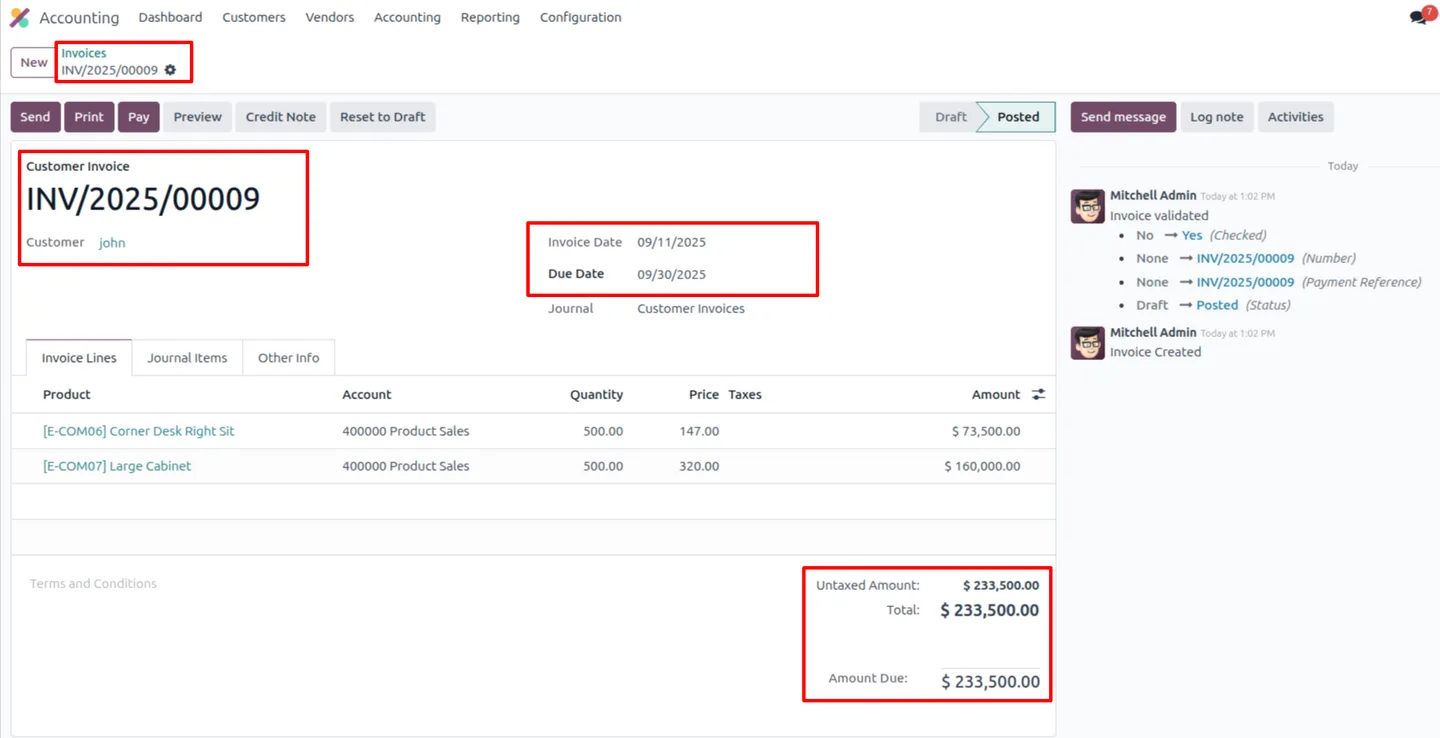Click the amount $ 73,500.00 cell
The height and width of the screenshot is (738, 1440).
pos(986,431)
